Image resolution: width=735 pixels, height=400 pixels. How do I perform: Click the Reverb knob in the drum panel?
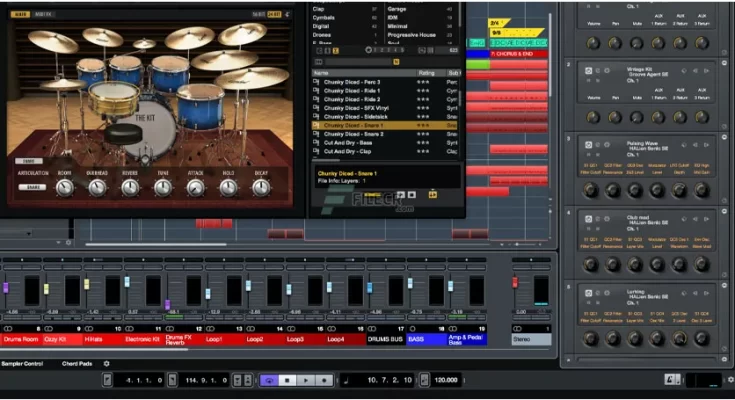click(131, 187)
